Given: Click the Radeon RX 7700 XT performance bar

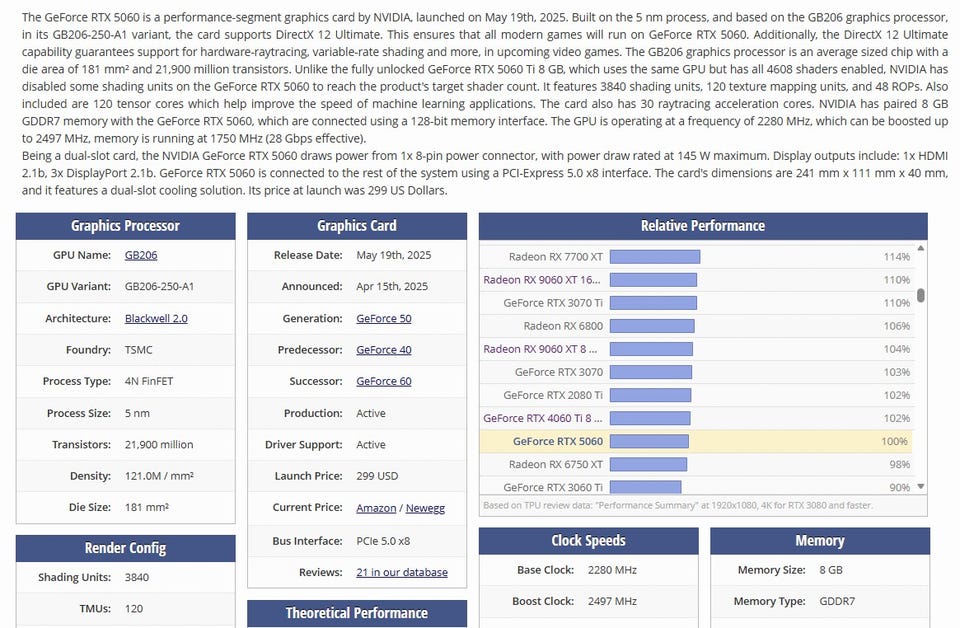Looking at the screenshot, I should pos(655,257).
